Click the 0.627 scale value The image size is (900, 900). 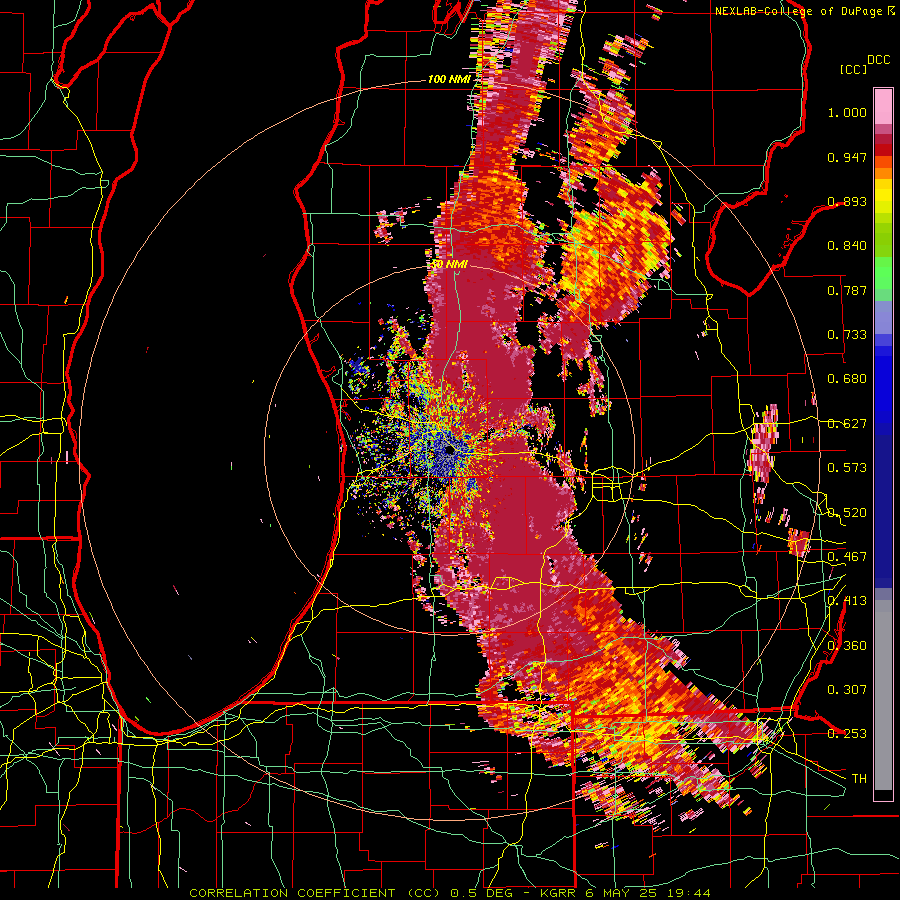(x=847, y=424)
